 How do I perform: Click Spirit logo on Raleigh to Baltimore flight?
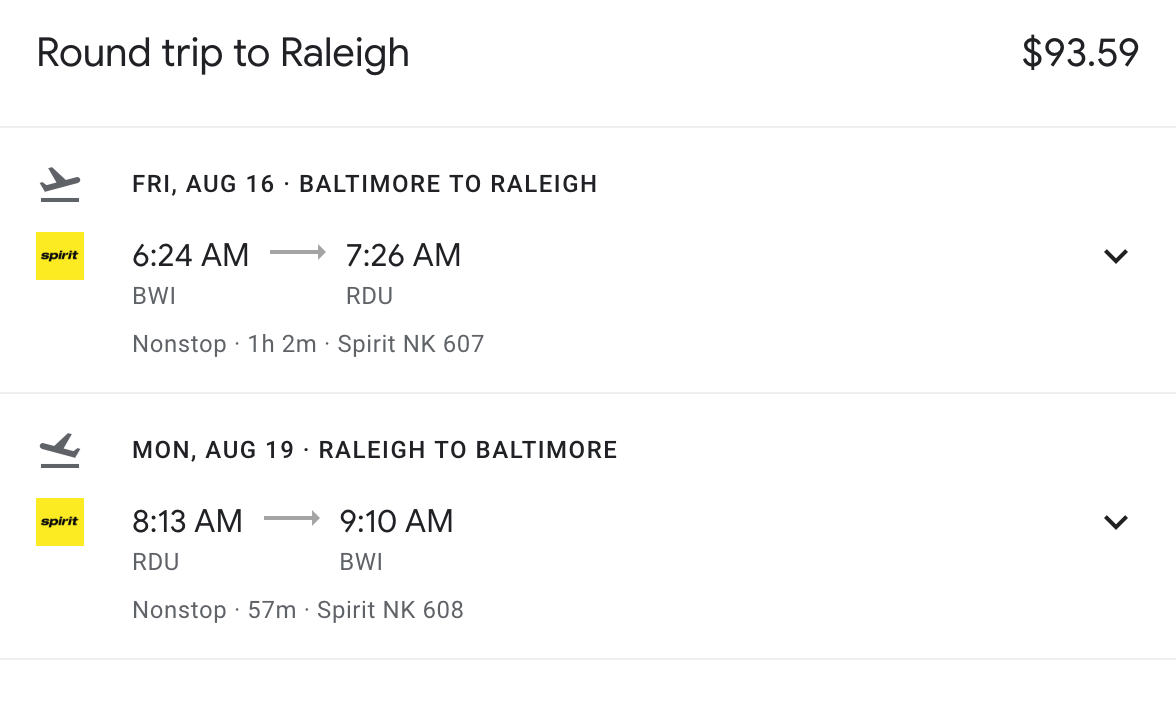point(60,522)
